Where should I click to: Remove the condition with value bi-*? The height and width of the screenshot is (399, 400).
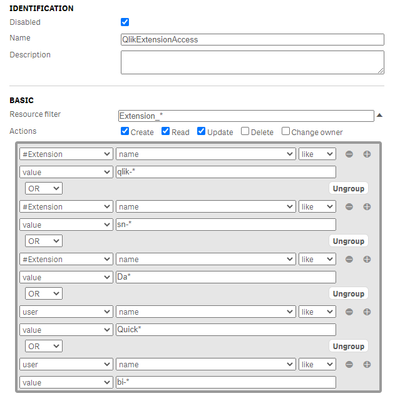tap(349, 364)
